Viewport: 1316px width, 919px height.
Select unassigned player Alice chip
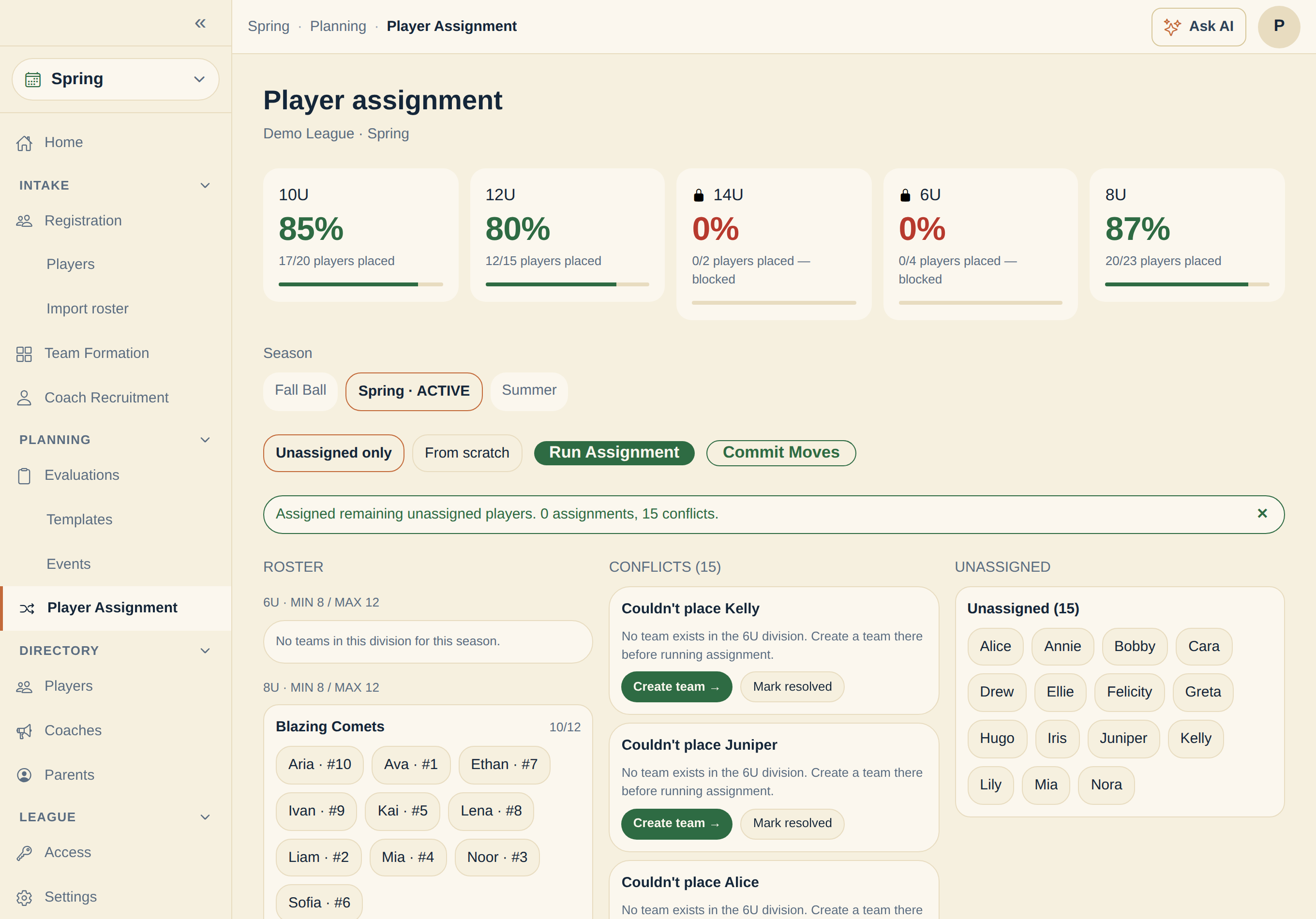[995, 647]
